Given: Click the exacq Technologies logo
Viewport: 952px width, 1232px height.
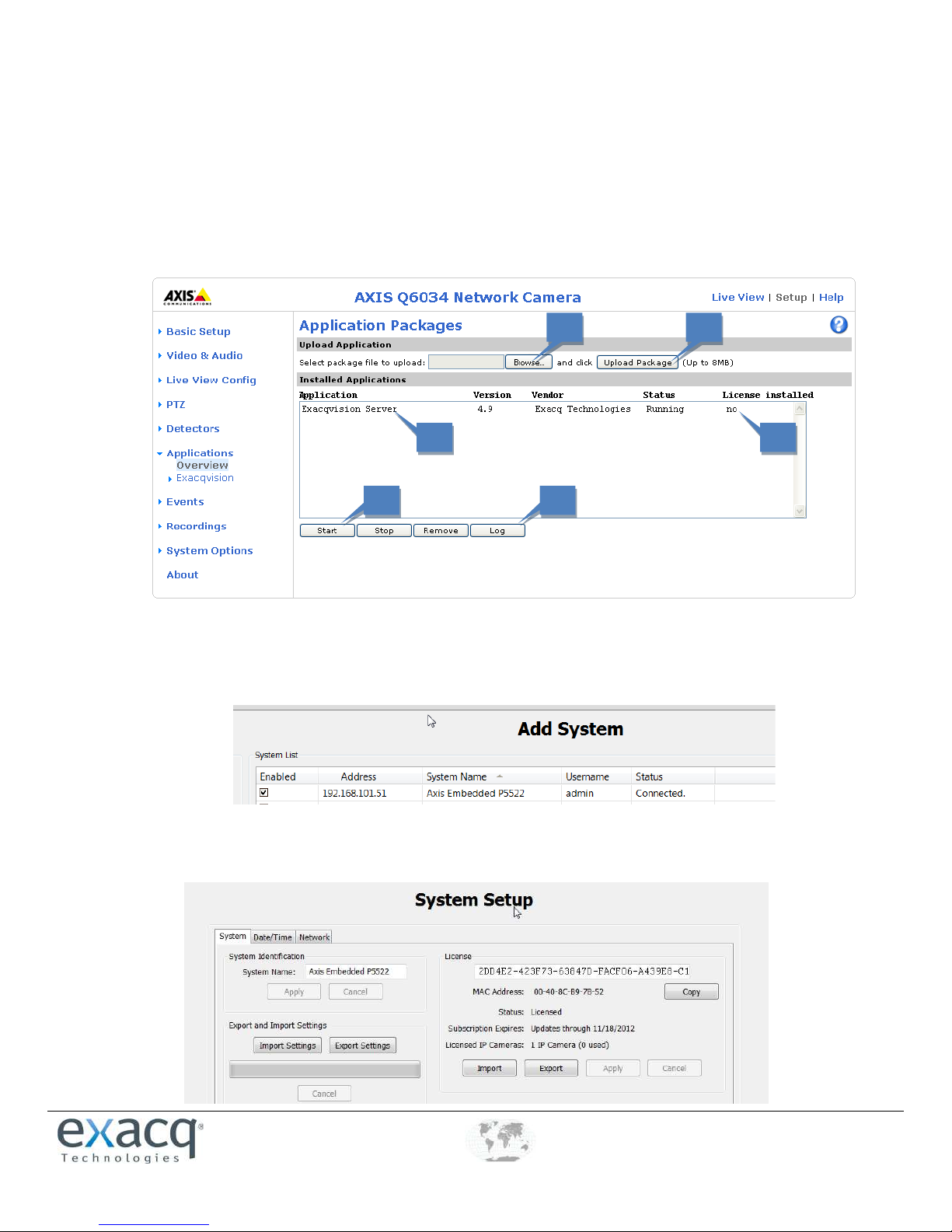Looking at the screenshot, I should pos(130,1140).
